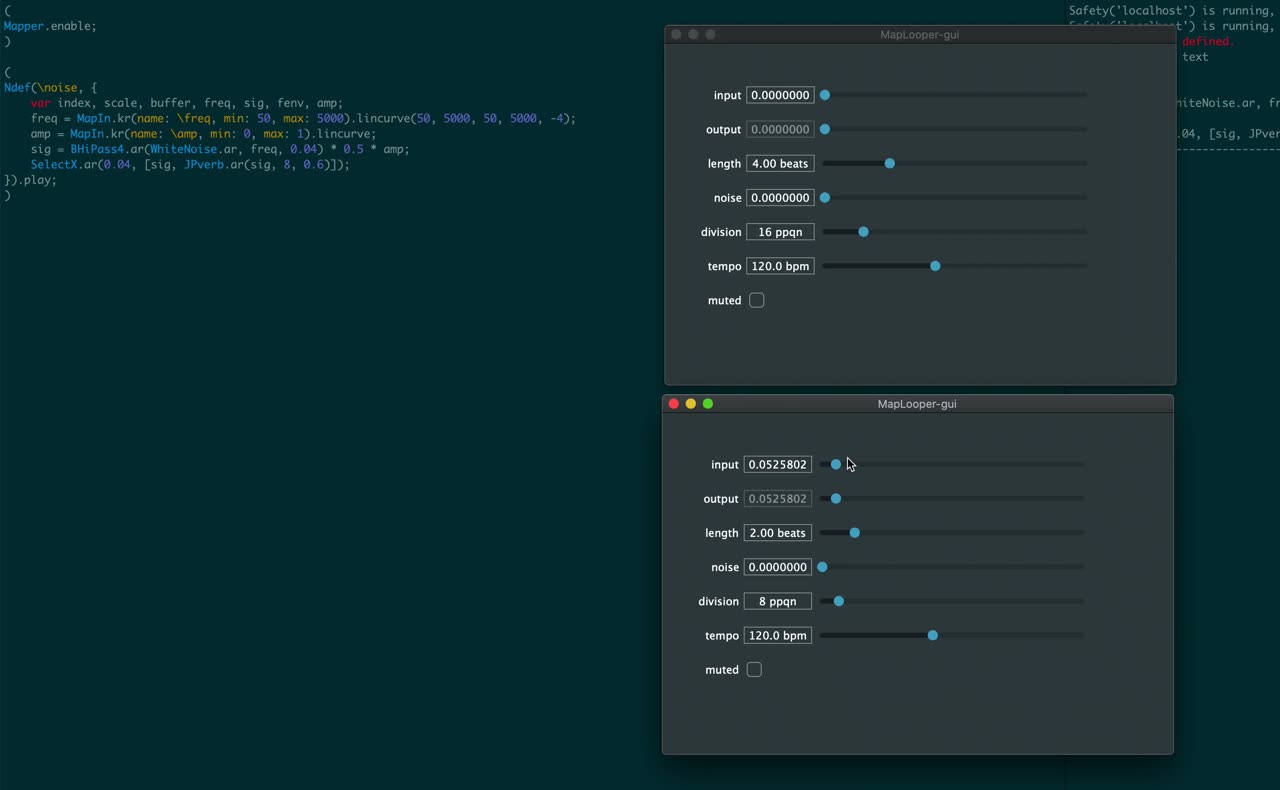
Task: Click the tempo 120.0 bpm field in lower window
Action: (778, 635)
